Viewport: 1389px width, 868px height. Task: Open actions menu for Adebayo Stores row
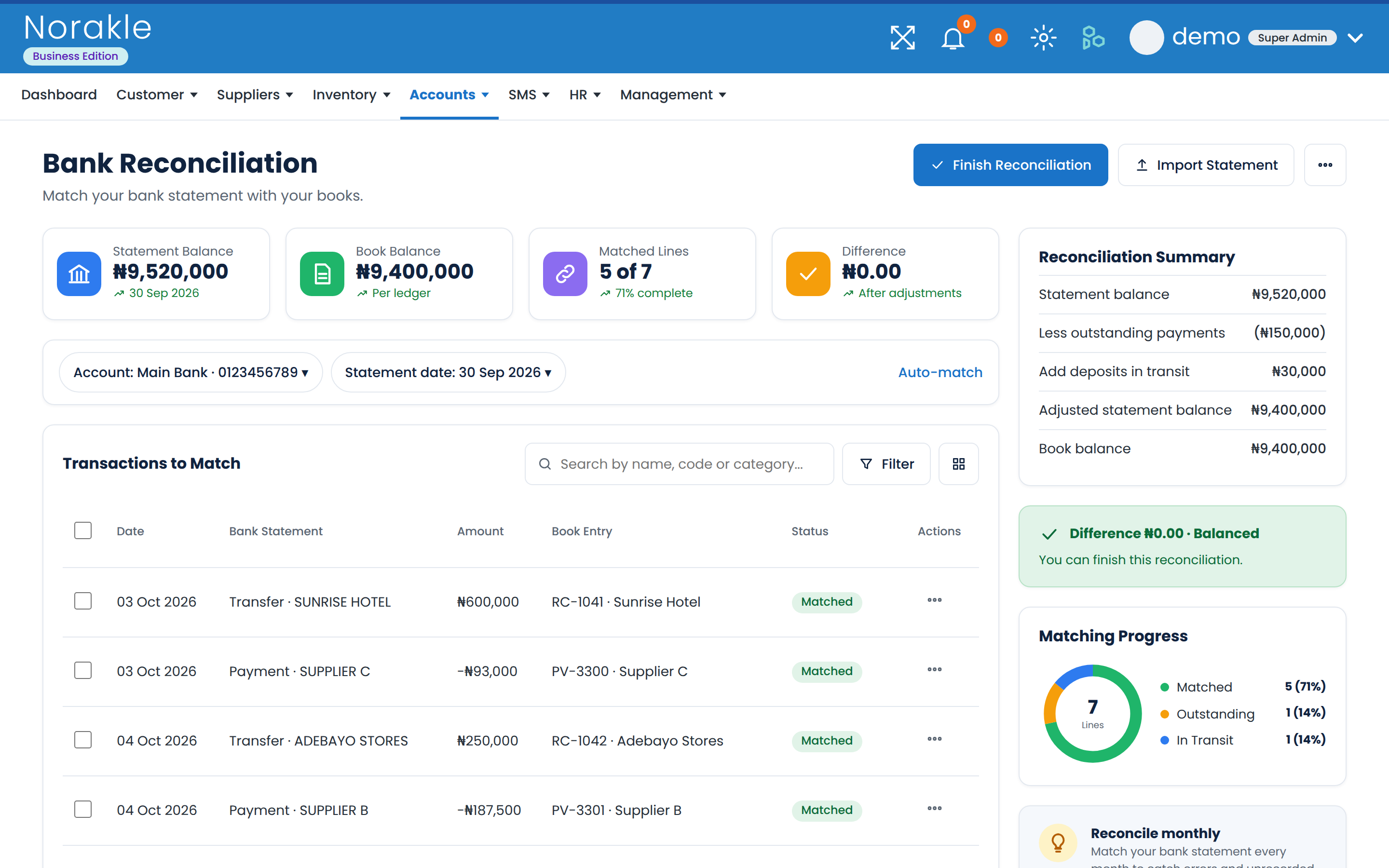pos(934,739)
